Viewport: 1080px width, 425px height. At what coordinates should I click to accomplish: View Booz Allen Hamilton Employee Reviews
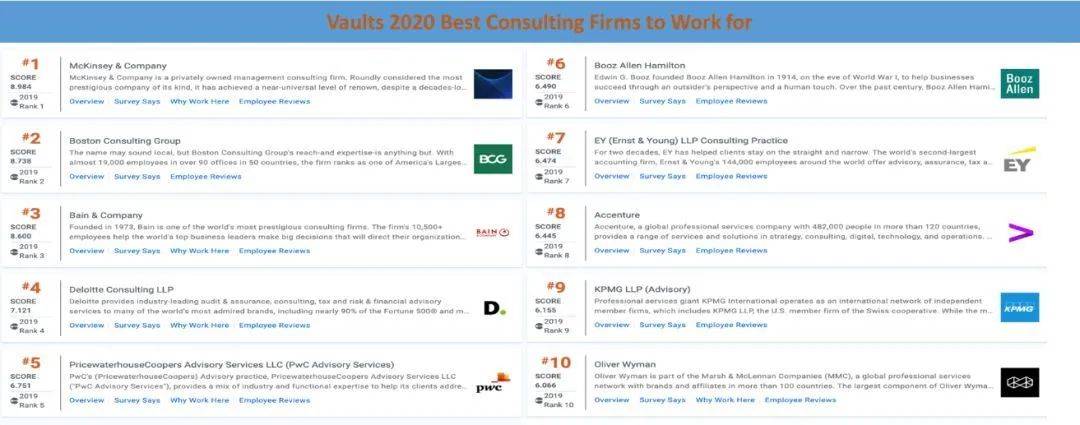coord(731,101)
